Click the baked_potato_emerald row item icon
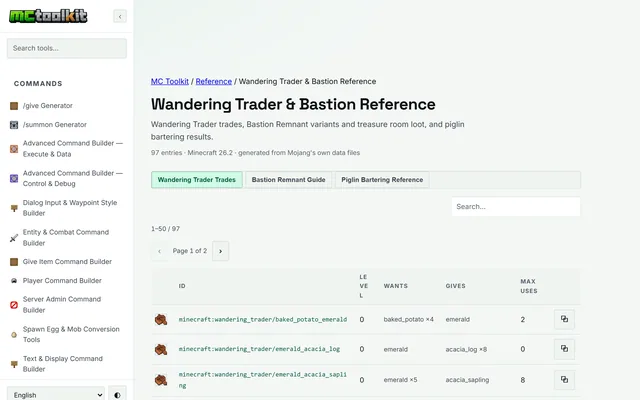Viewport: 640px width, 400px height. (161, 320)
